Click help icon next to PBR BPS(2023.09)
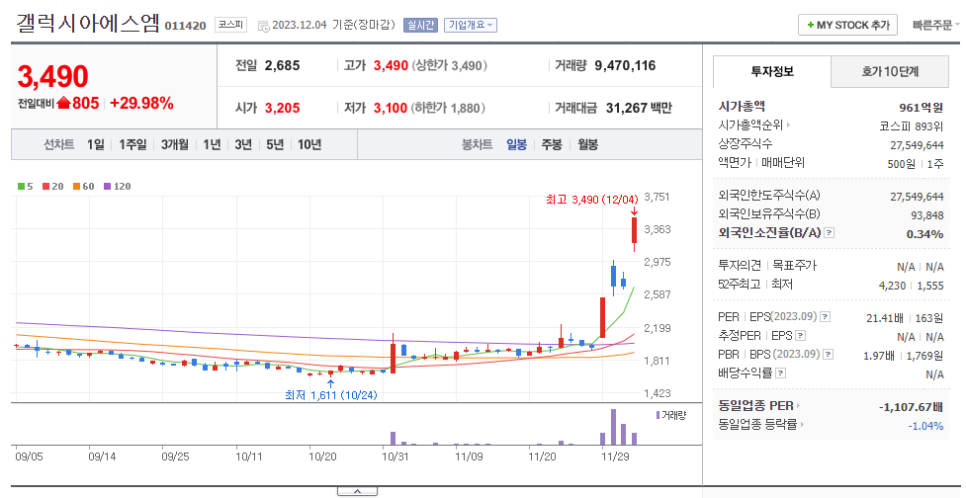 pyautogui.click(x=826, y=354)
